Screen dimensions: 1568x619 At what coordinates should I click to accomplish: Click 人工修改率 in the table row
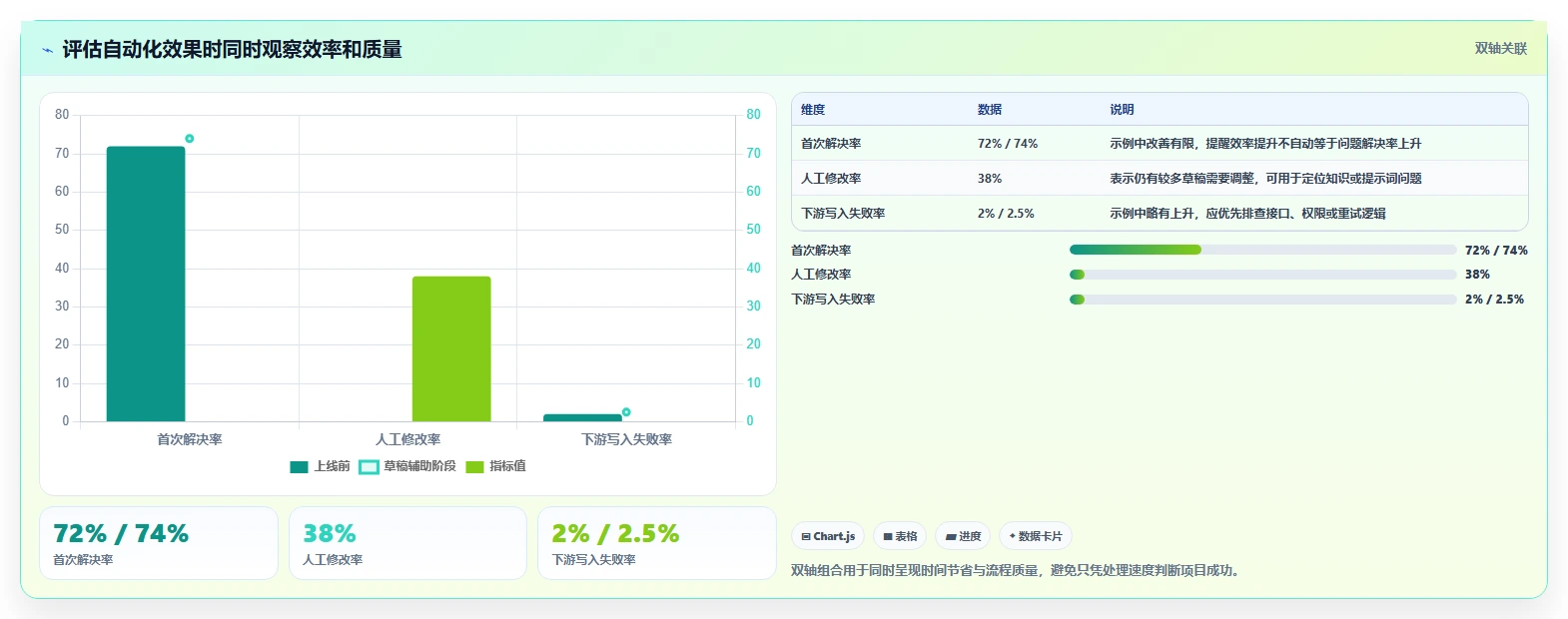[x=831, y=179]
